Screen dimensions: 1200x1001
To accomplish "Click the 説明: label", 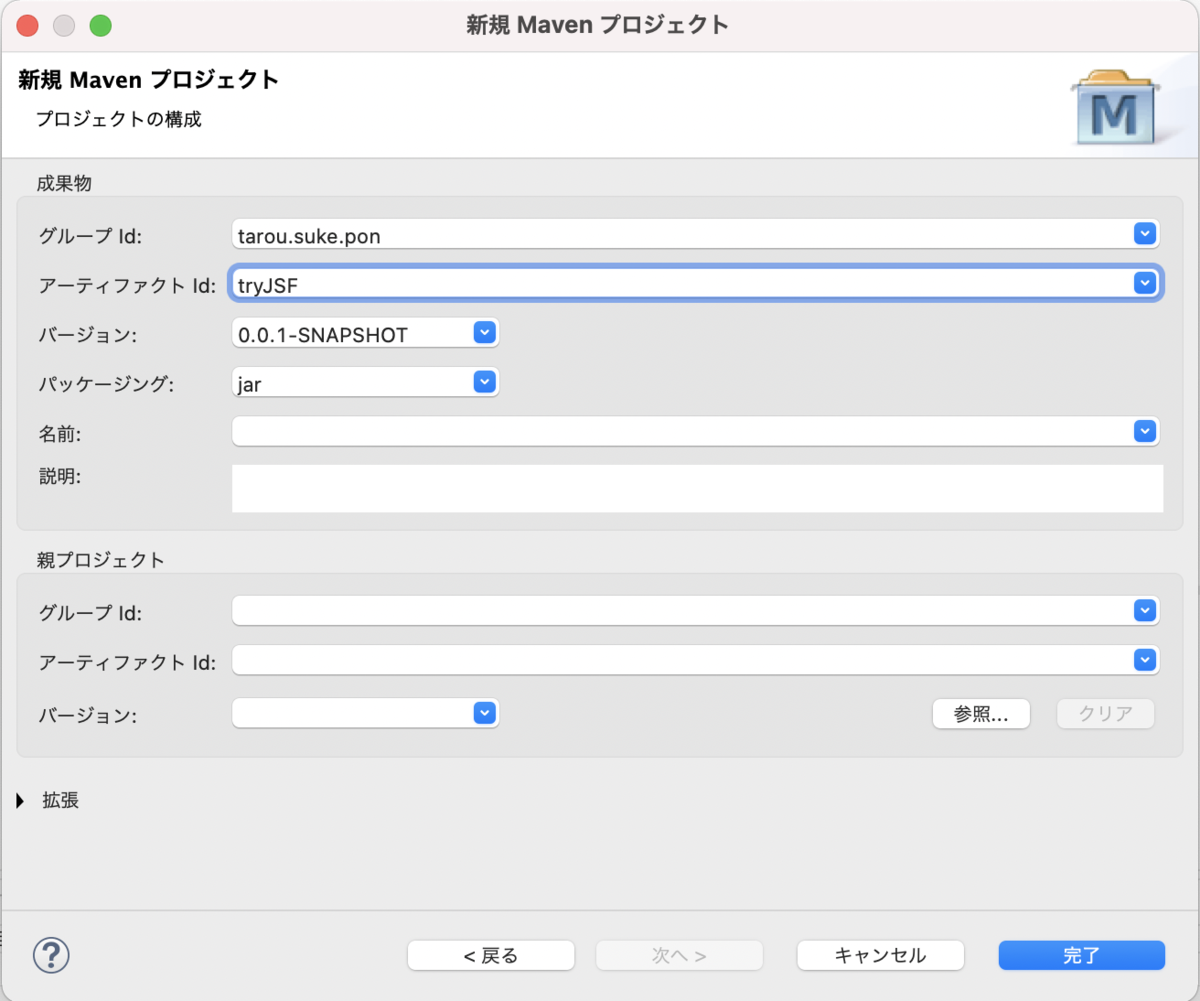I will click(x=59, y=476).
